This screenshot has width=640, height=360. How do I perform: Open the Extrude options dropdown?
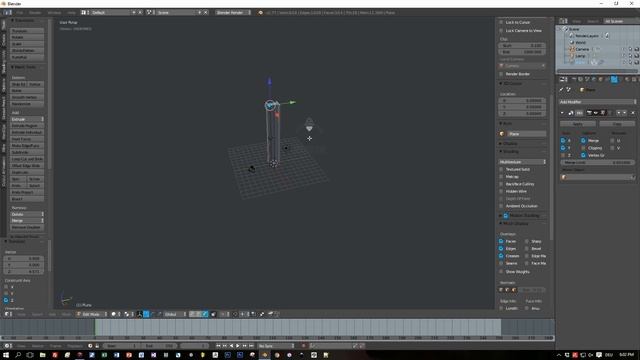[27, 119]
